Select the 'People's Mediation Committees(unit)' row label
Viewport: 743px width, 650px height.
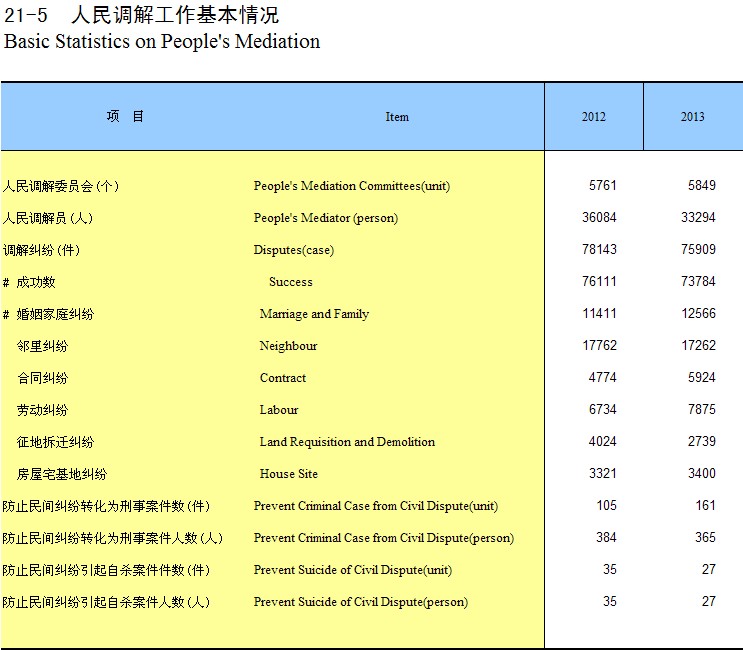(x=351, y=186)
